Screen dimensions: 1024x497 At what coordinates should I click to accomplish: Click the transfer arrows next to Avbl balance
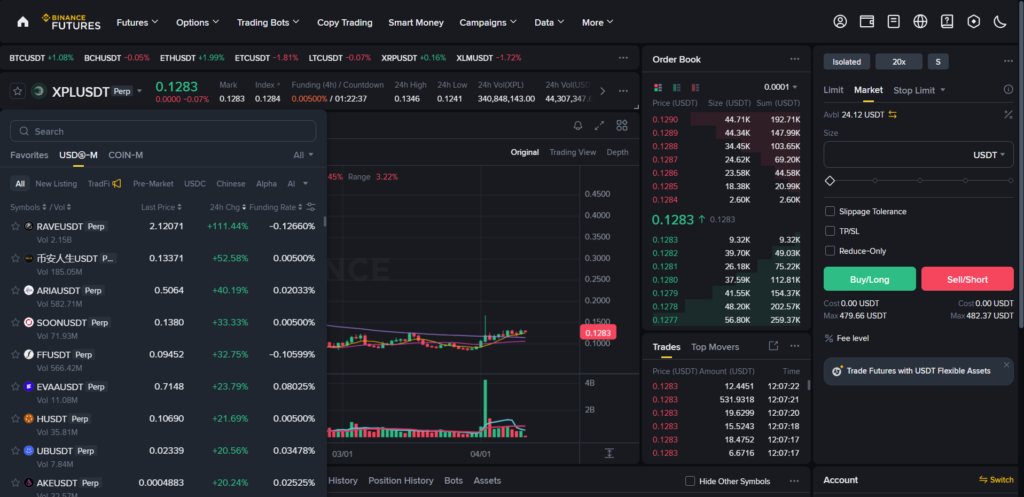click(x=892, y=114)
